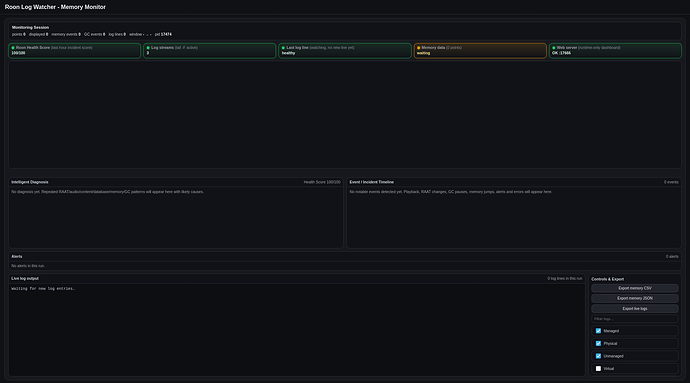The width and height of the screenshot is (690, 383).
Task: Click the 'points 0' session stat
Action: pos(19,34)
